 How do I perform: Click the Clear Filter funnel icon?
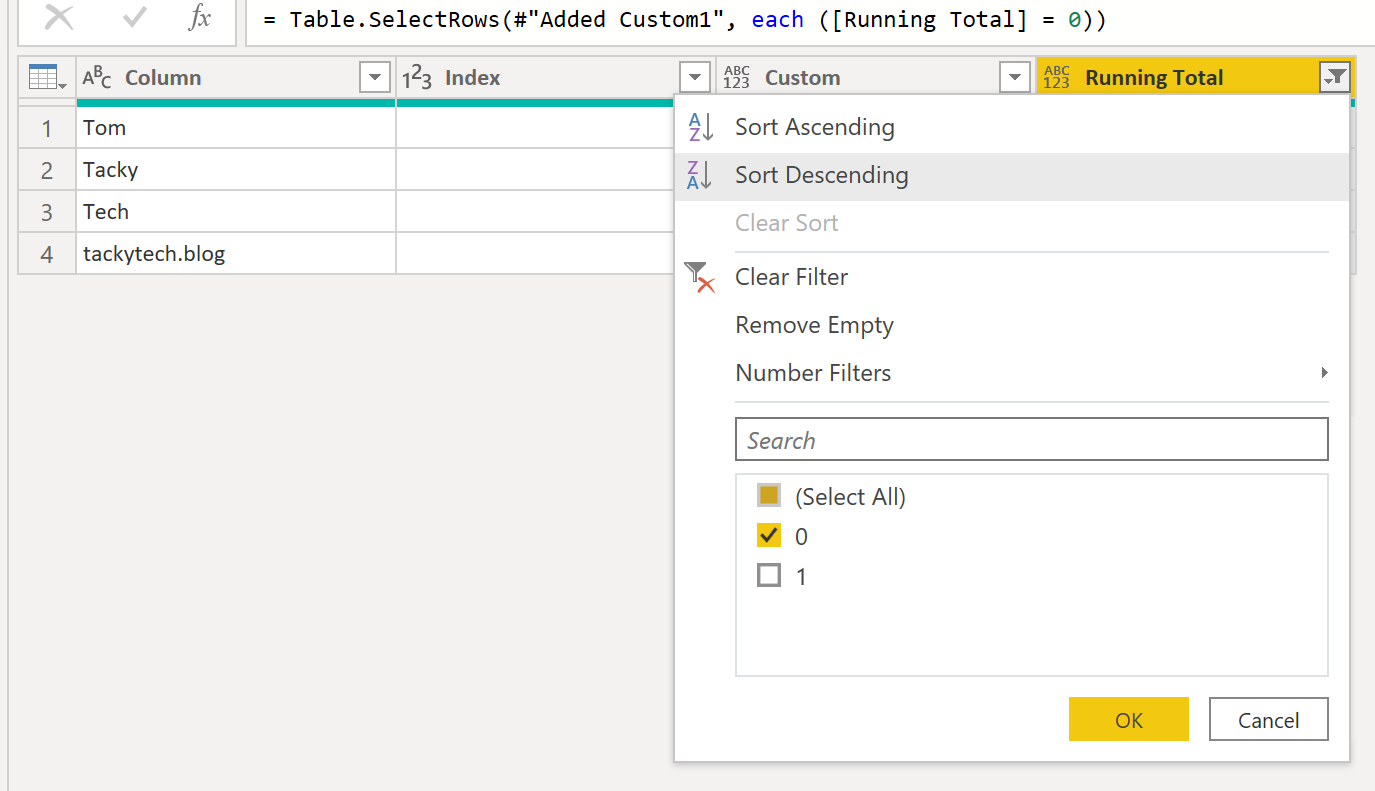(700, 277)
